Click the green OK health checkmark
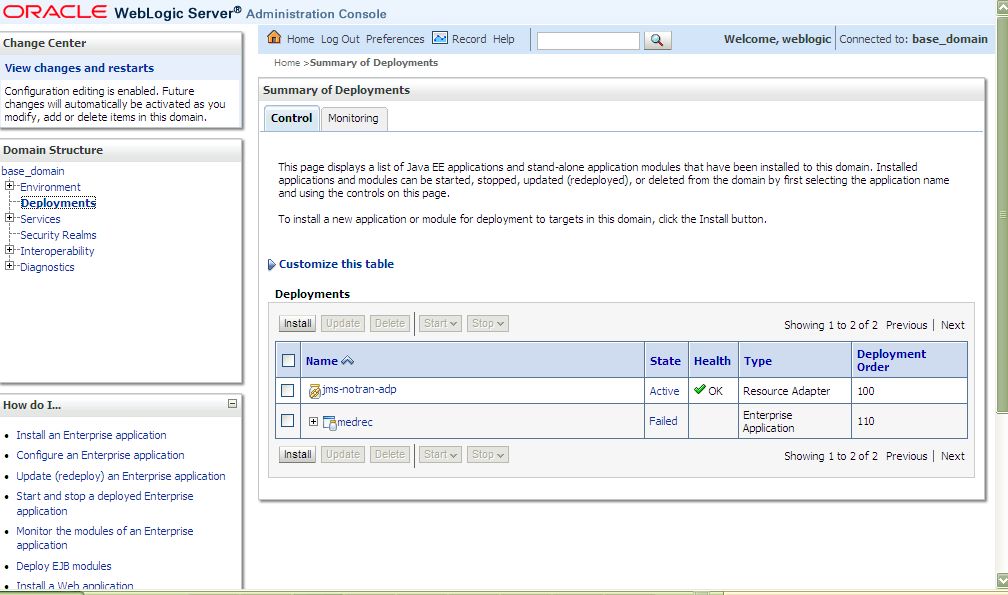The height and width of the screenshot is (595, 1008). (699, 389)
